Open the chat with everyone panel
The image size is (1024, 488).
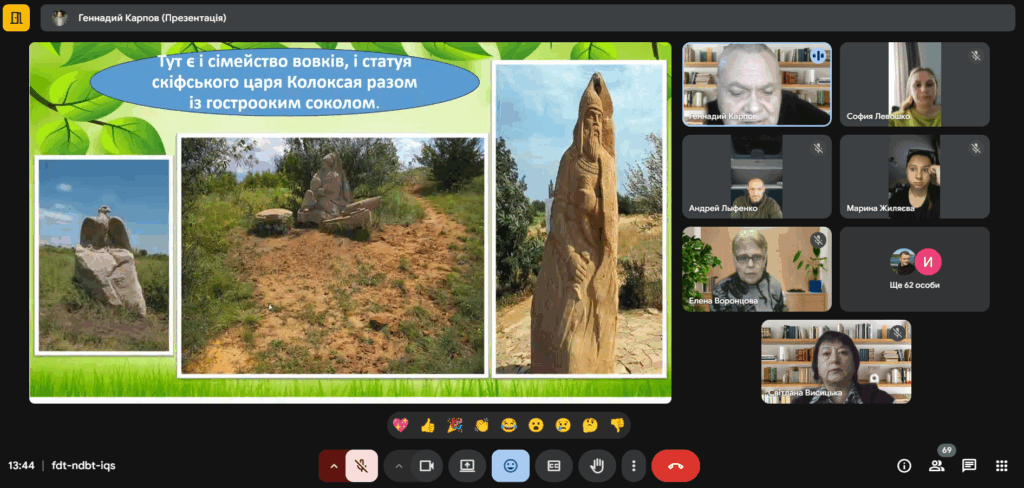(x=969, y=466)
